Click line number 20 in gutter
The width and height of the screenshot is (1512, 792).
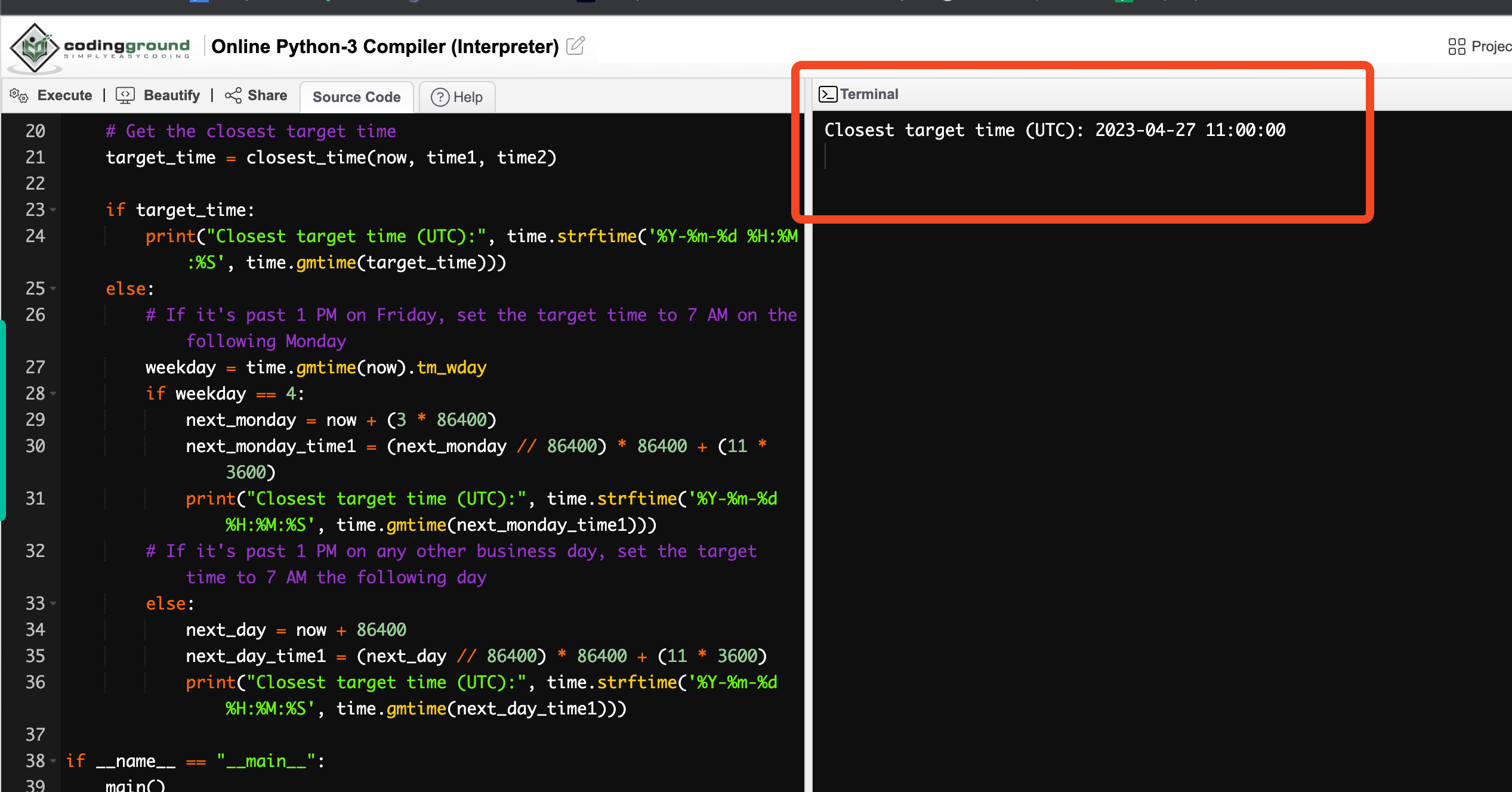click(35, 131)
